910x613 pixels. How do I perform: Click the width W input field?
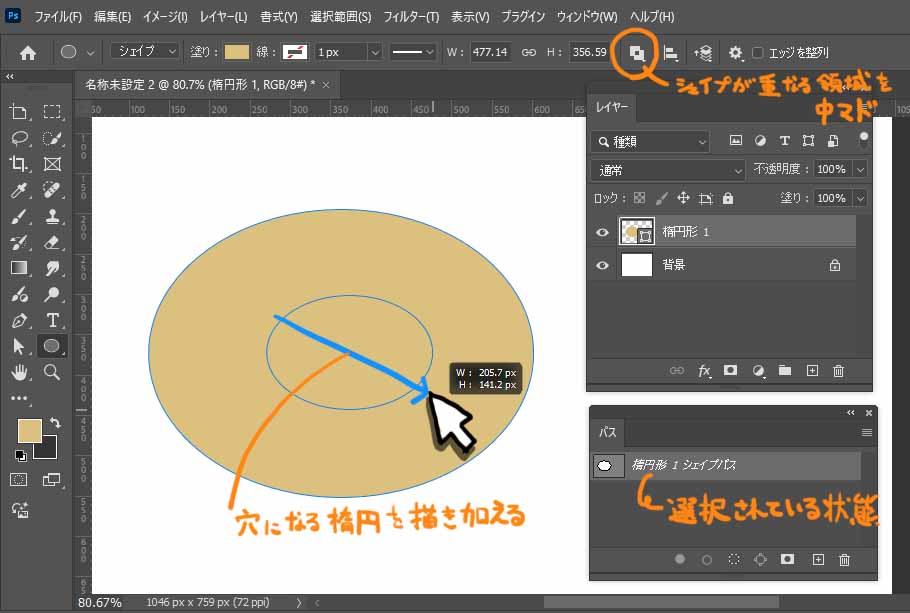coord(490,52)
